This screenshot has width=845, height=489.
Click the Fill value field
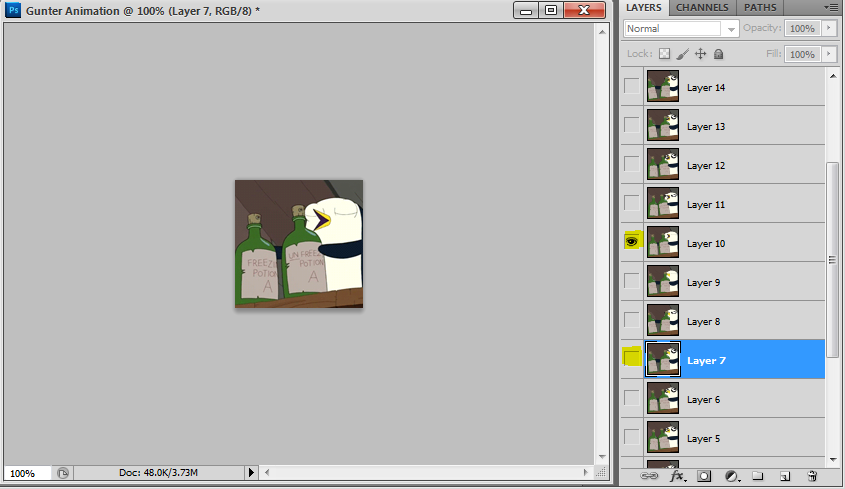(802, 54)
